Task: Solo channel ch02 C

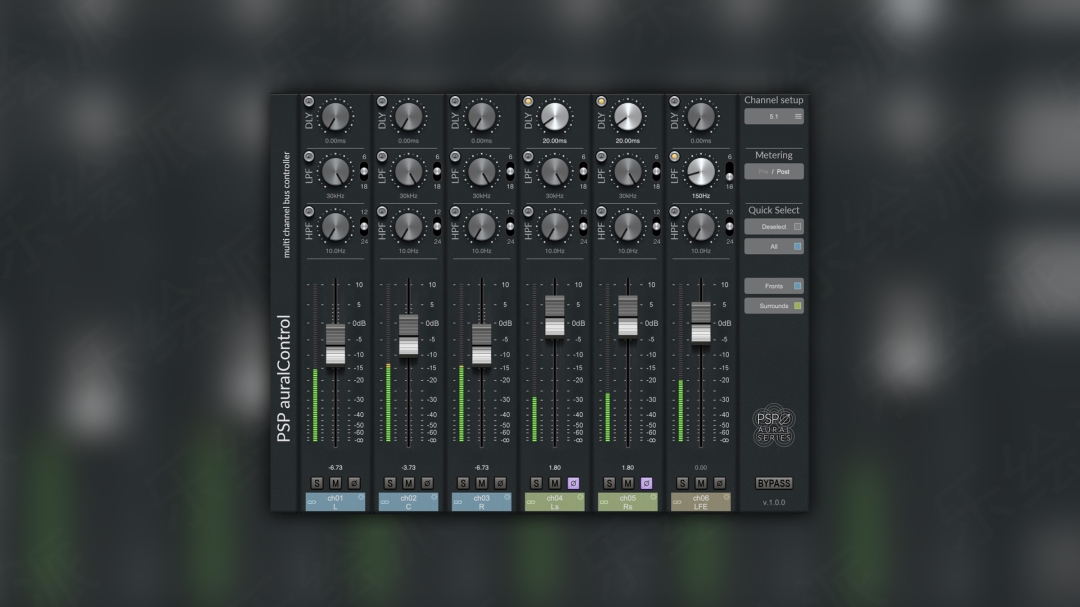Action: 390,483
